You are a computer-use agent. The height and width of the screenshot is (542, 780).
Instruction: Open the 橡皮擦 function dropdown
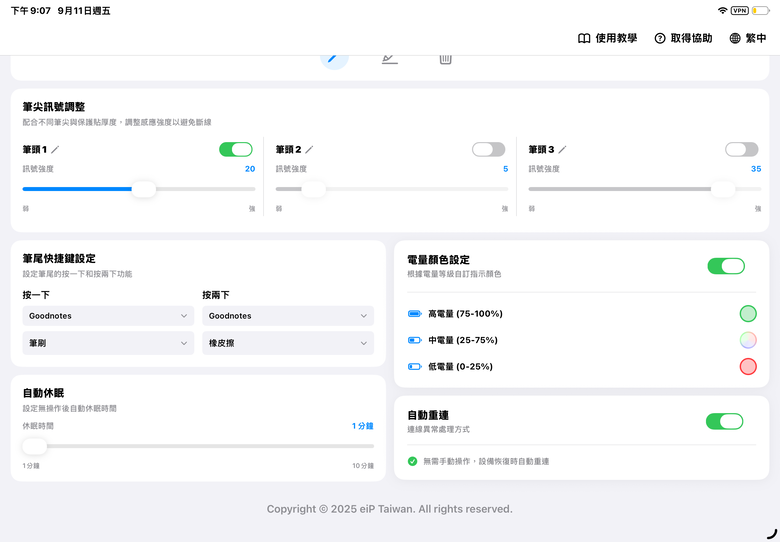tap(288, 343)
